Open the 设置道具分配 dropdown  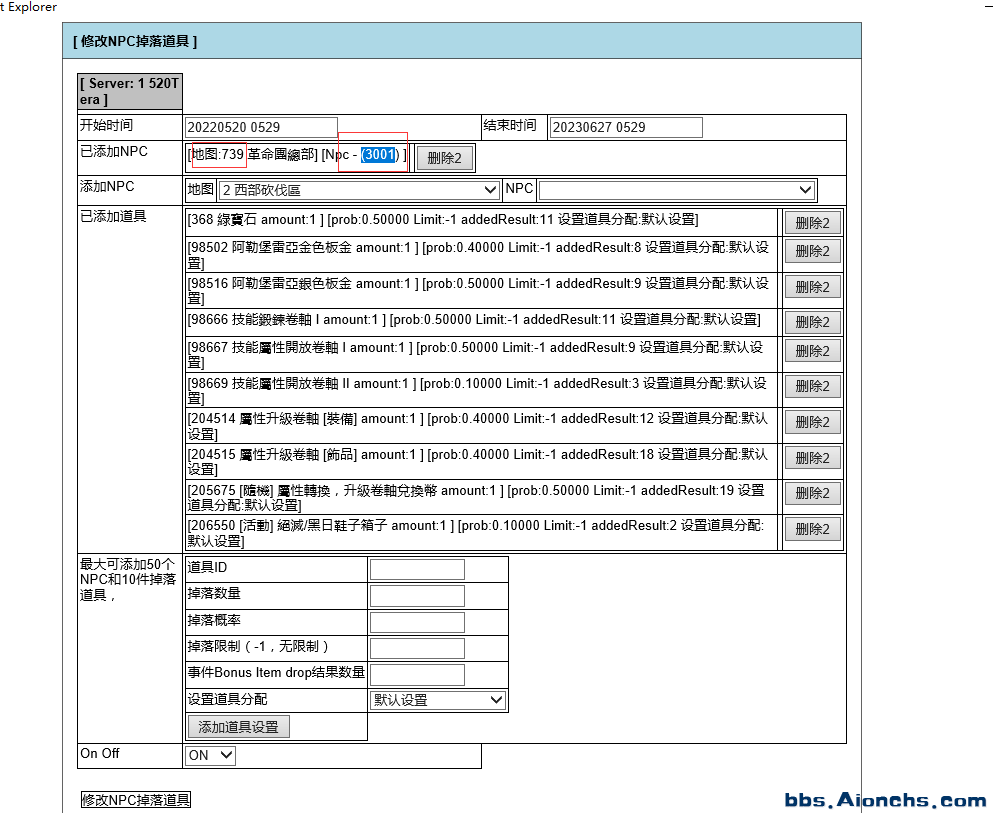coord(437,700)
